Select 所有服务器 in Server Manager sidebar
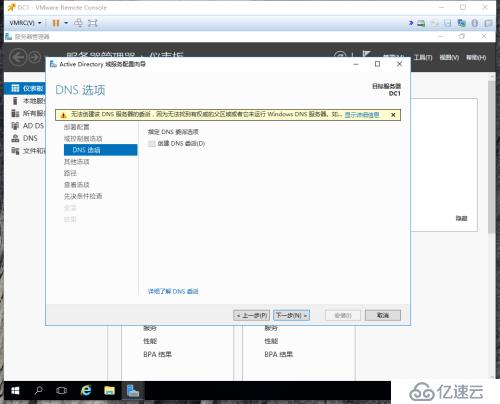Screen dimensions: 500x404 pyautogui.click(x=25, y=113)
